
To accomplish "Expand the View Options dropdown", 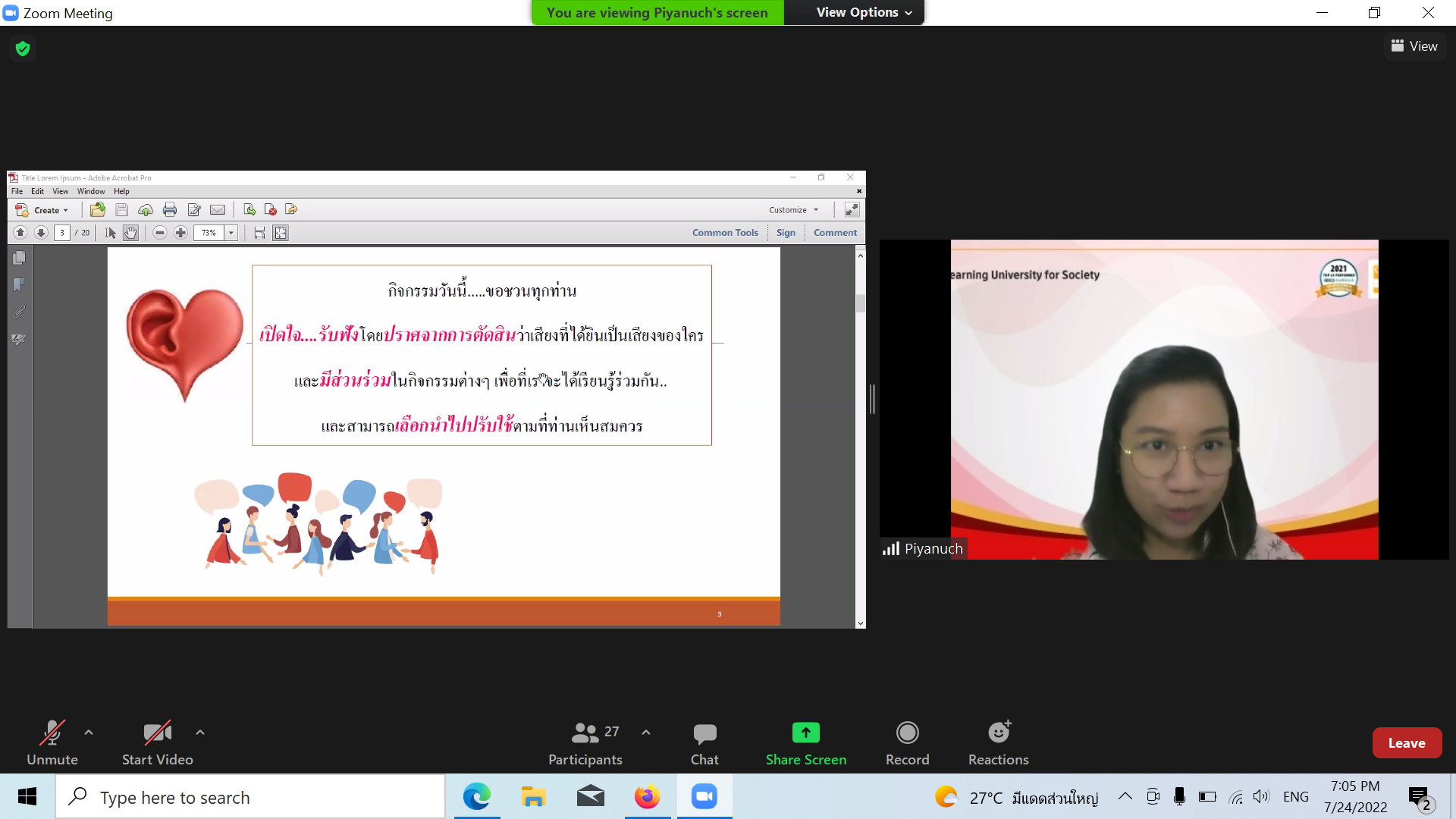I will click(864, 12).
